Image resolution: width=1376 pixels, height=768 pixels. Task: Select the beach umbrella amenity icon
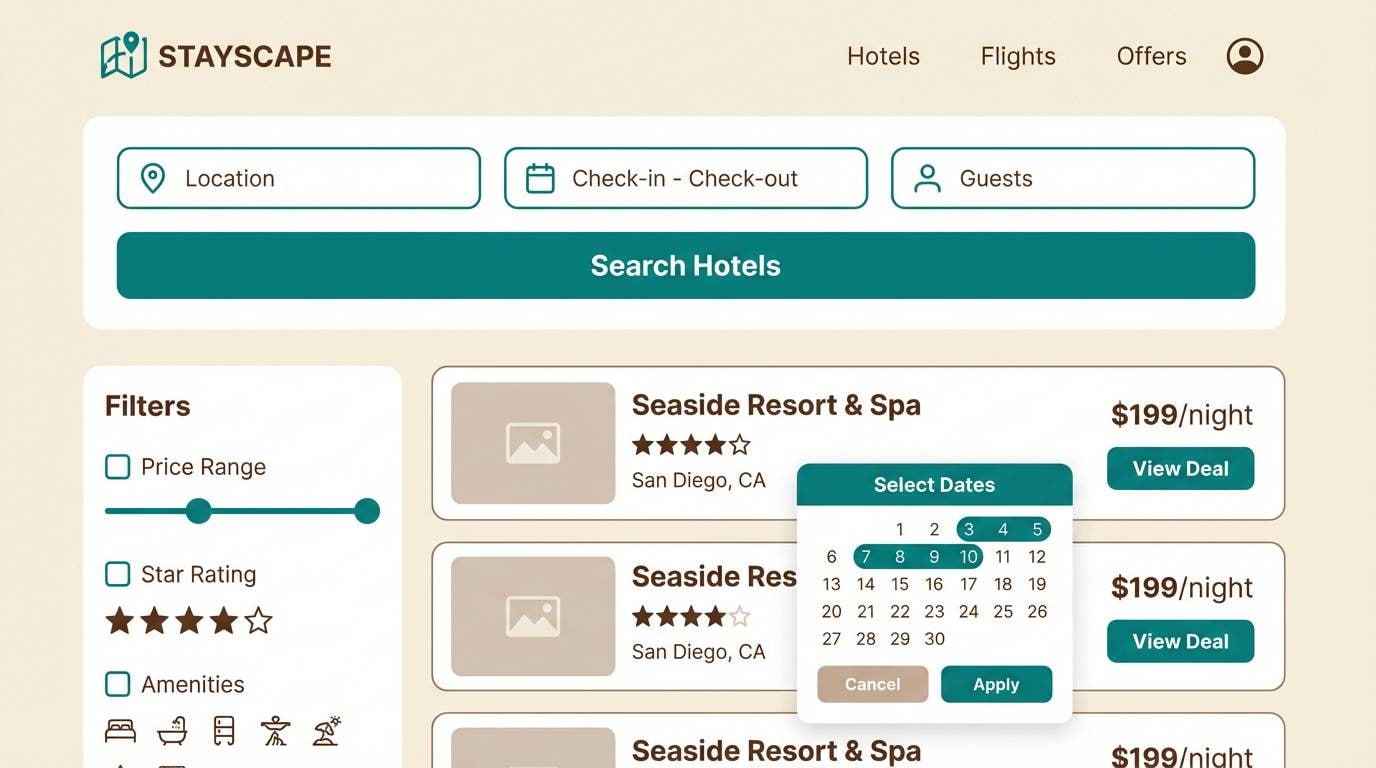[326, 729]
